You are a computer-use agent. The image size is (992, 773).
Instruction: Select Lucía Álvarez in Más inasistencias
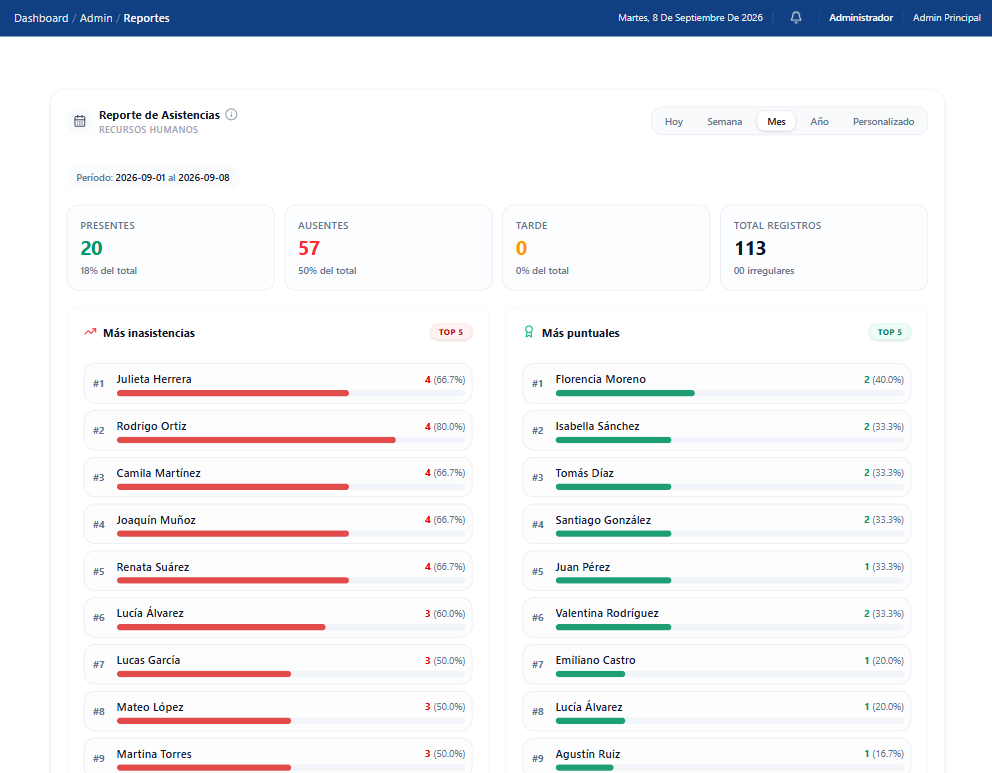click(x=278, y=617)
